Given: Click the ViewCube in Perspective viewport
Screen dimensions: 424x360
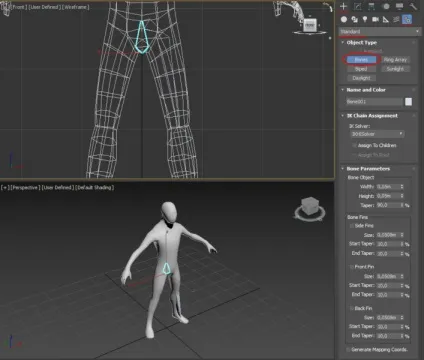Looking at the screenshot, I should [x=310, y=206].
